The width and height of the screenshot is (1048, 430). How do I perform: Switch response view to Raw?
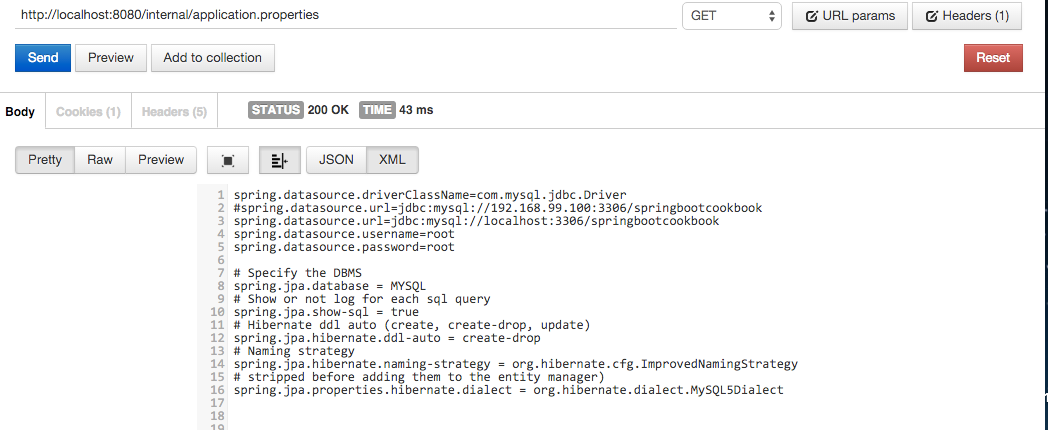click(100, 160)
